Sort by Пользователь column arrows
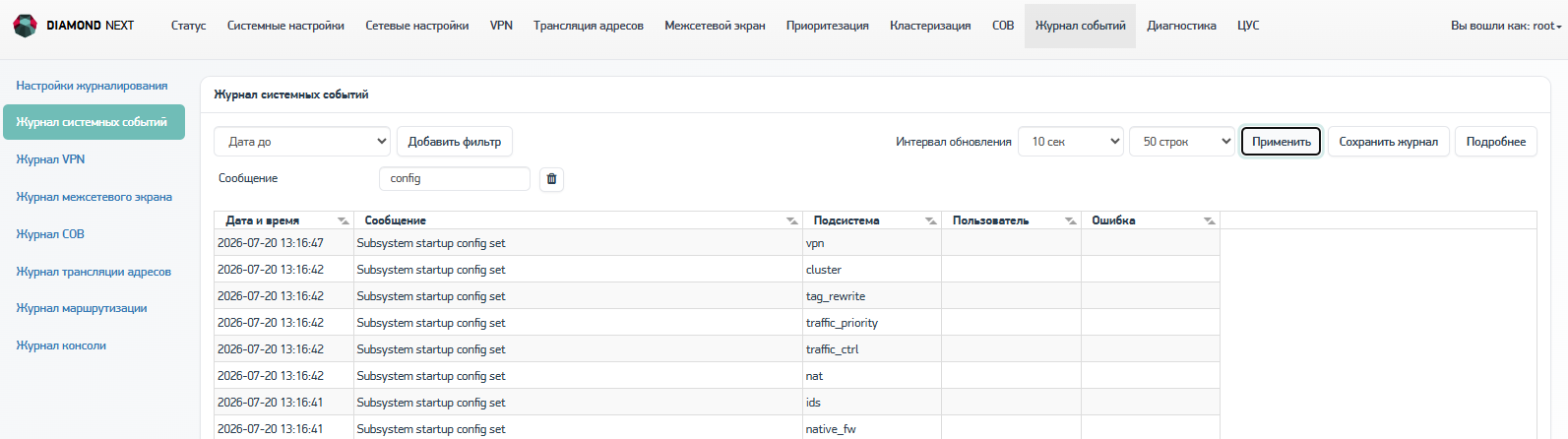The image size is (1568, 439). [x=1071, y=220]
